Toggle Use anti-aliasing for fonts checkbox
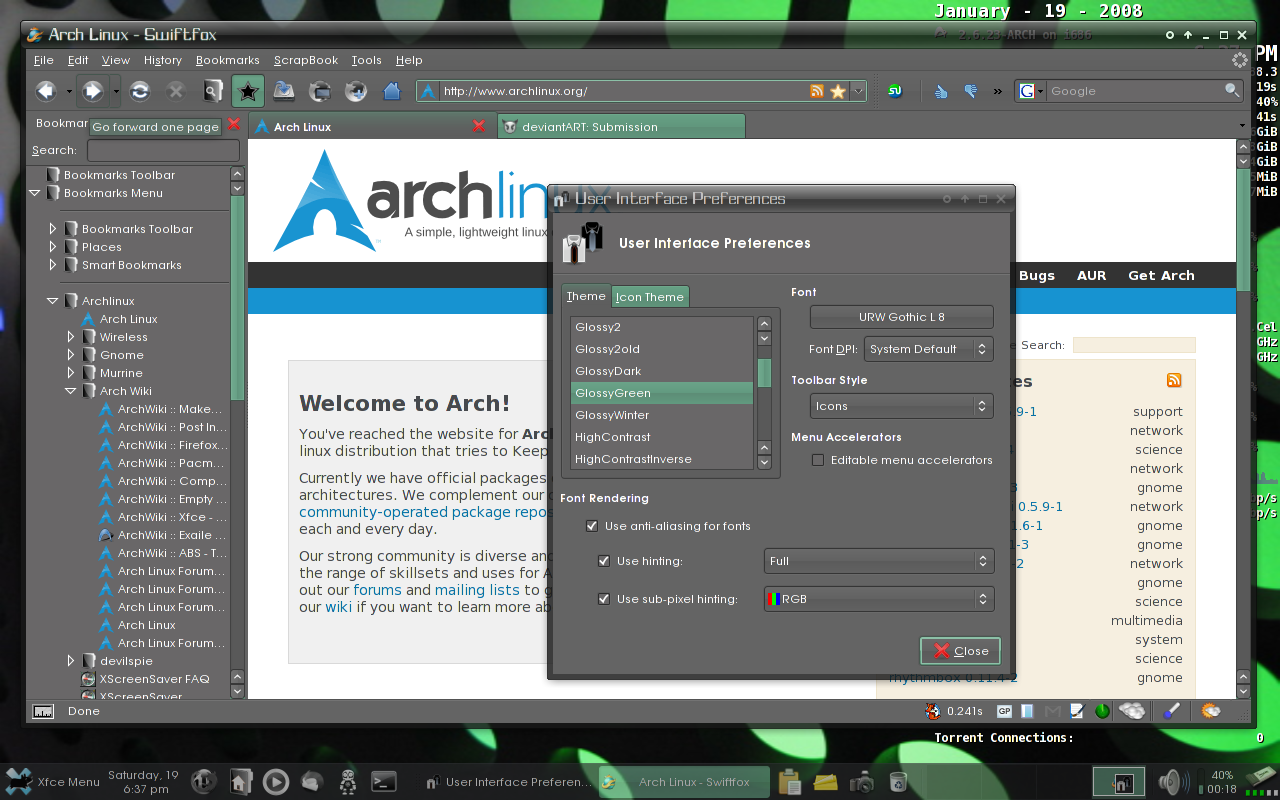 592,526
